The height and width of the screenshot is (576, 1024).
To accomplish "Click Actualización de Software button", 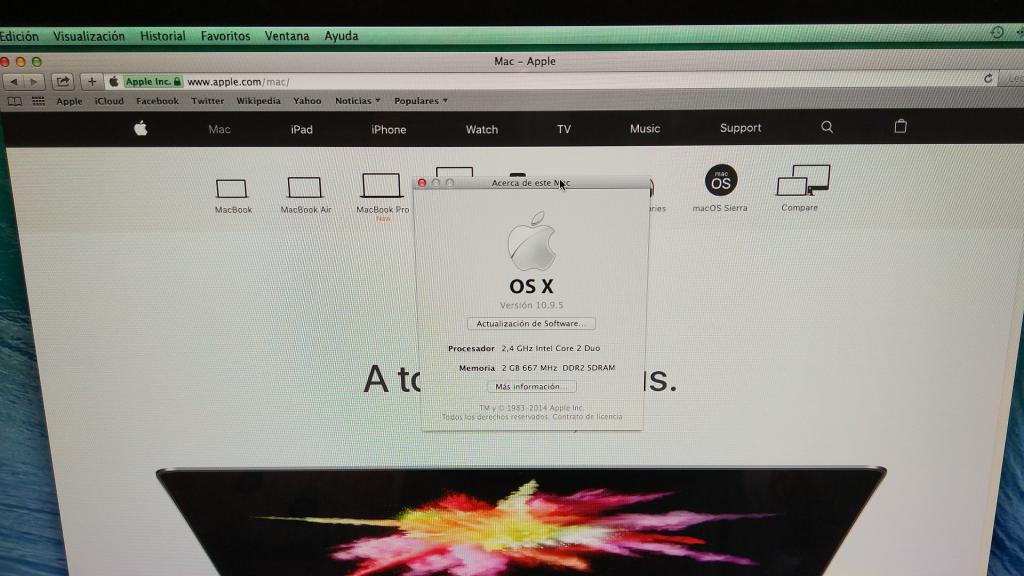I will (531, 323).
